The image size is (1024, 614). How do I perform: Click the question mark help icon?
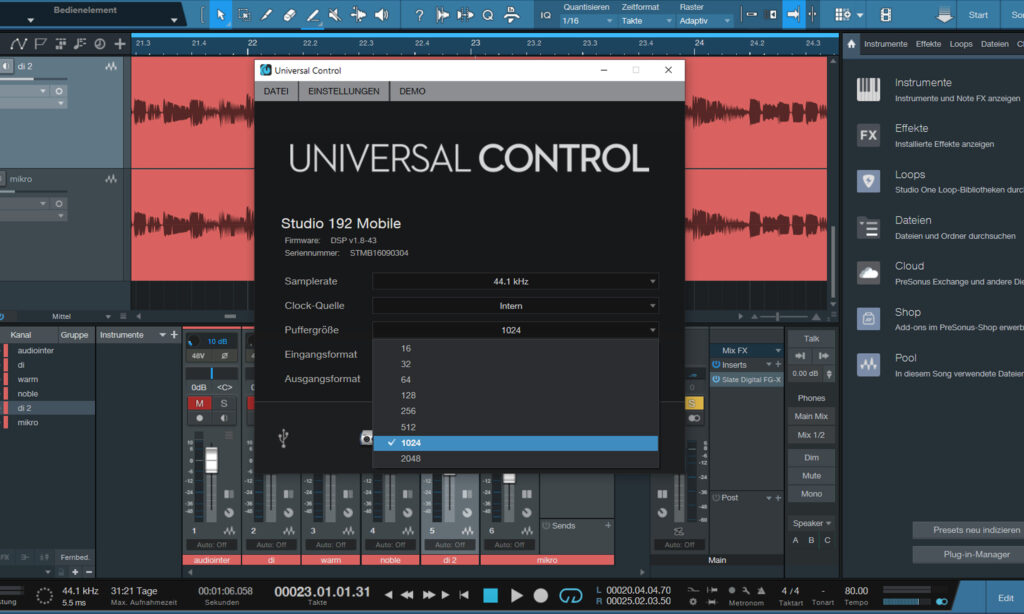(x=419, y=14)
